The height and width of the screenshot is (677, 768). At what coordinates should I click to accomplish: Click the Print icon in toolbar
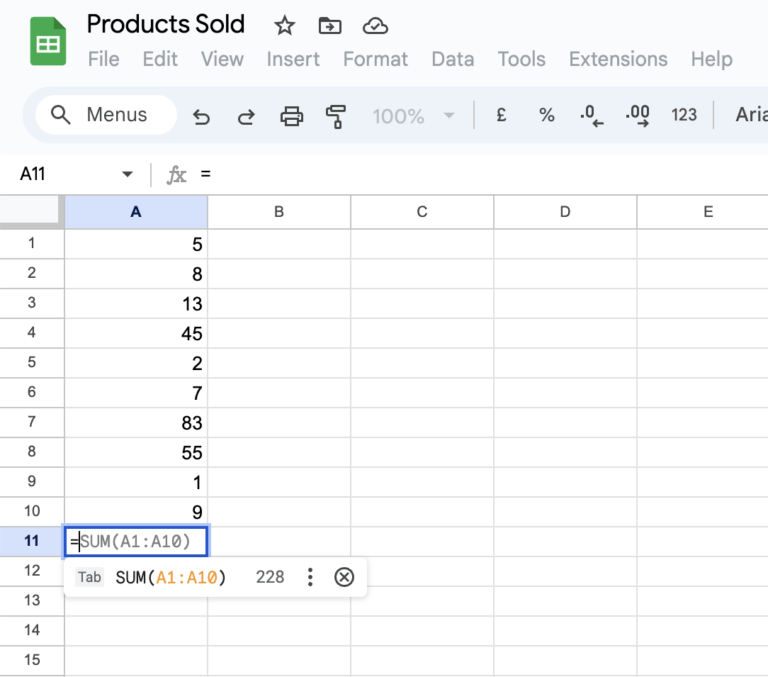(291, 117)
